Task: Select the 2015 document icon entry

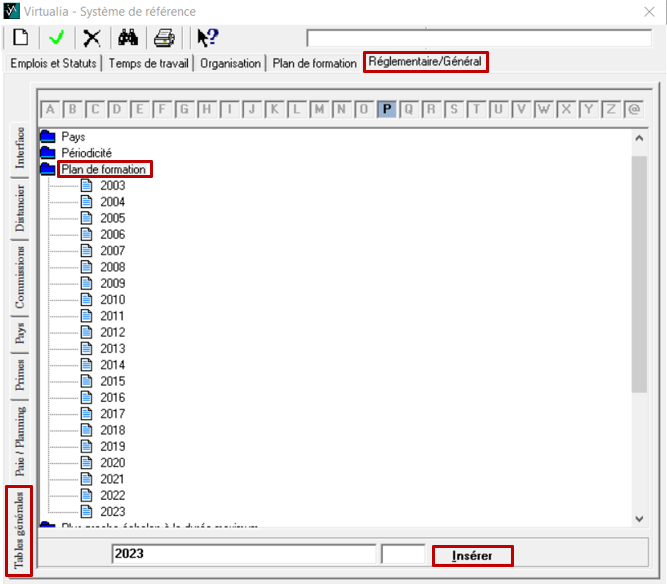Action: click(x=86, y=381)
